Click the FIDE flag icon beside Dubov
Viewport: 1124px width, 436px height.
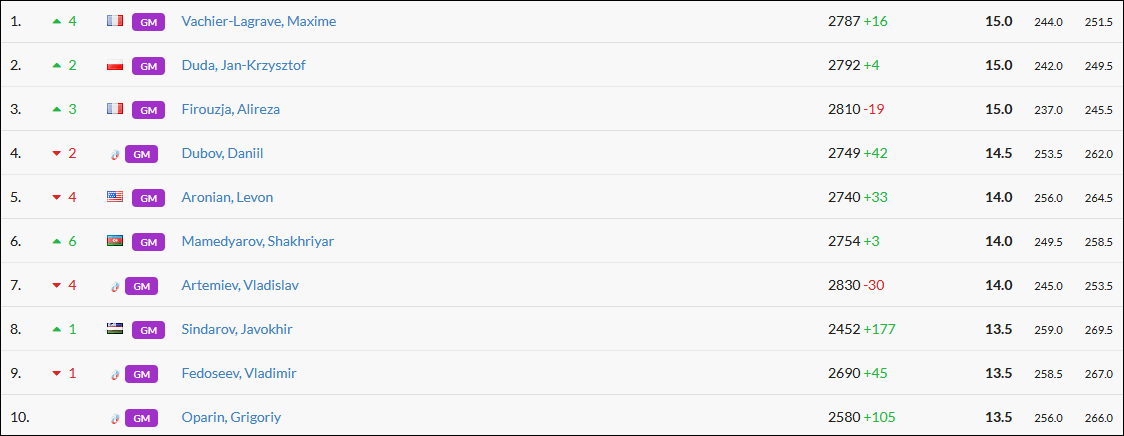click(116, 154)
